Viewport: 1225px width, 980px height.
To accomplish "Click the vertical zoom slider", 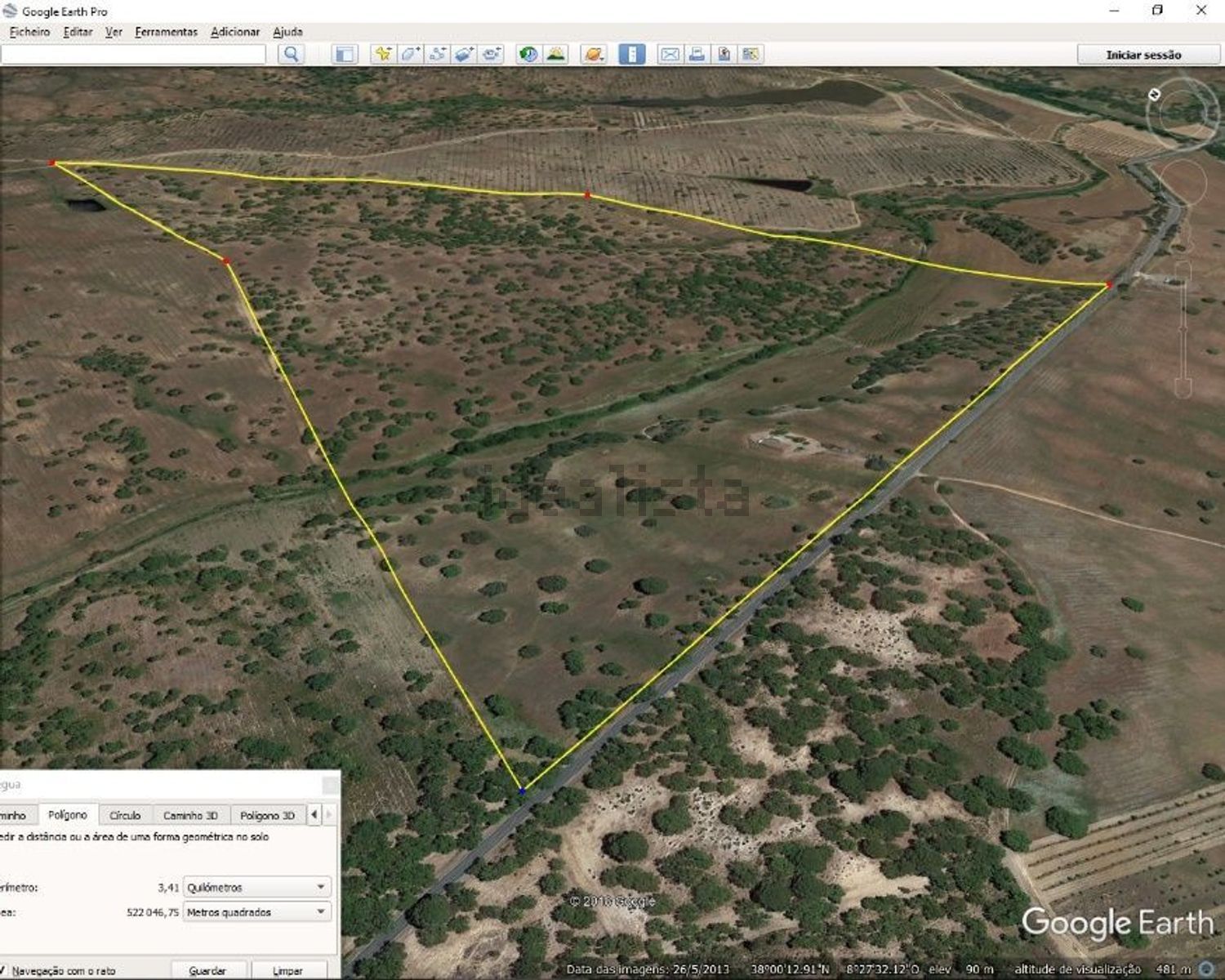I will click(1183, 327).
